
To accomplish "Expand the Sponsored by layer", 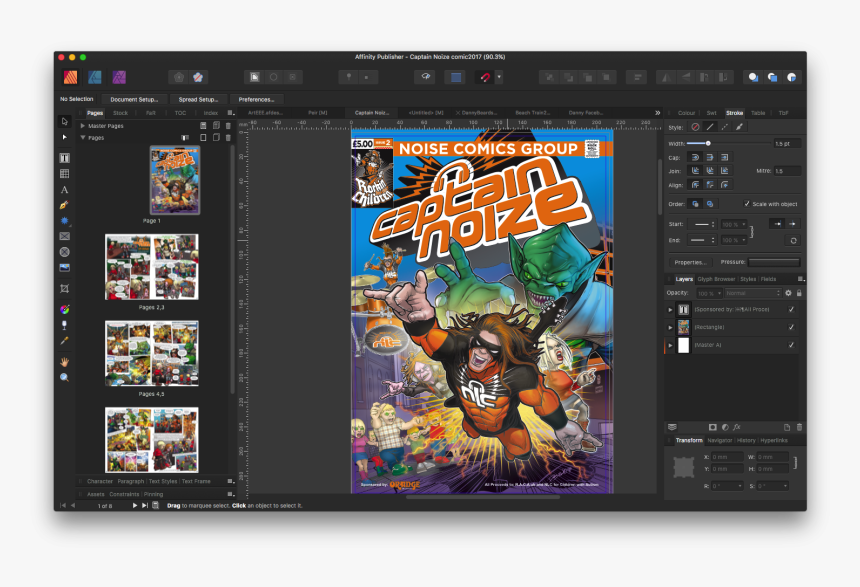I will pyautogui.click(x=670, y=309).
